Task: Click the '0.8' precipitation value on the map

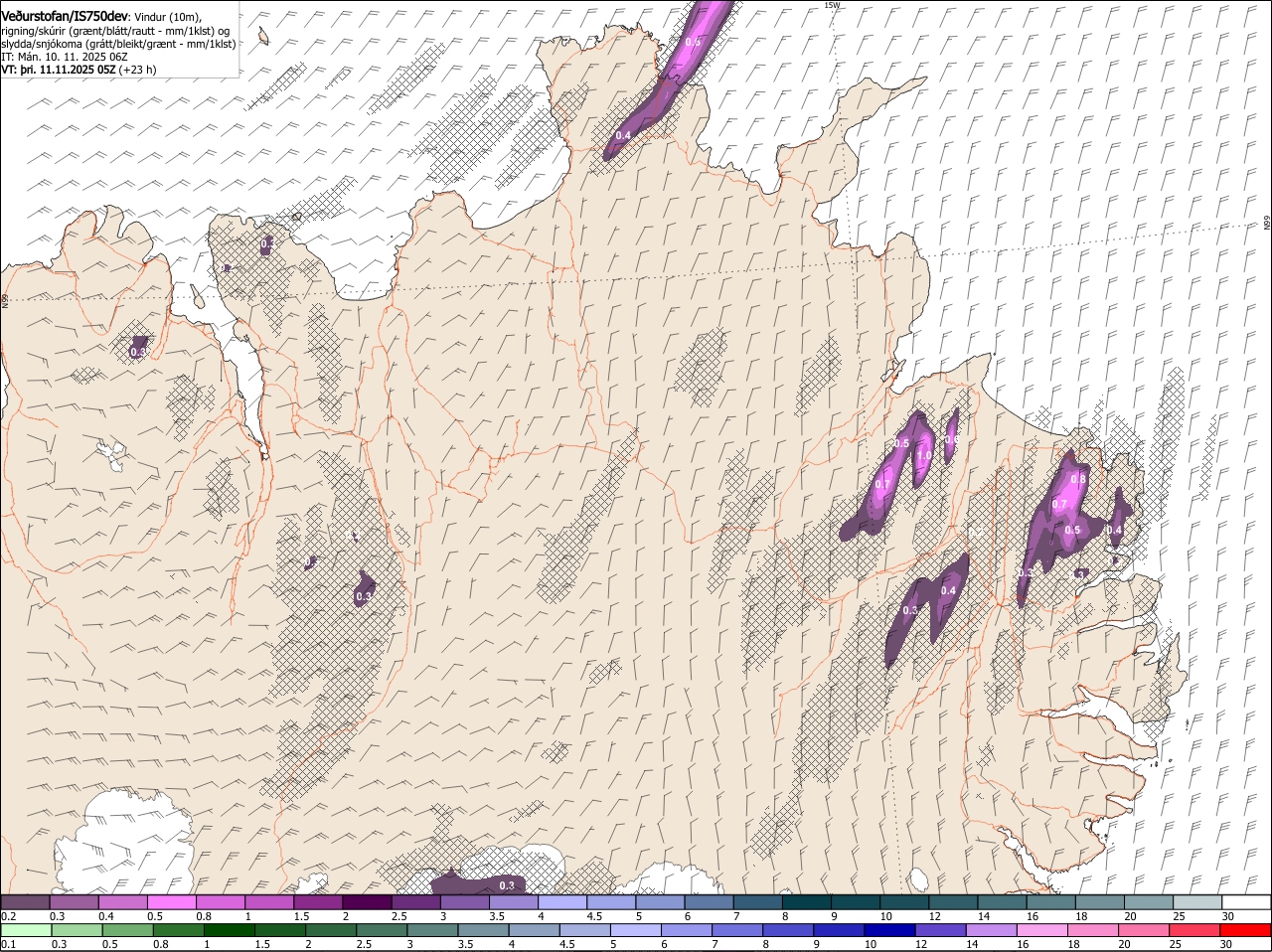Action: pyautogui.click(x=1078, y=479)
